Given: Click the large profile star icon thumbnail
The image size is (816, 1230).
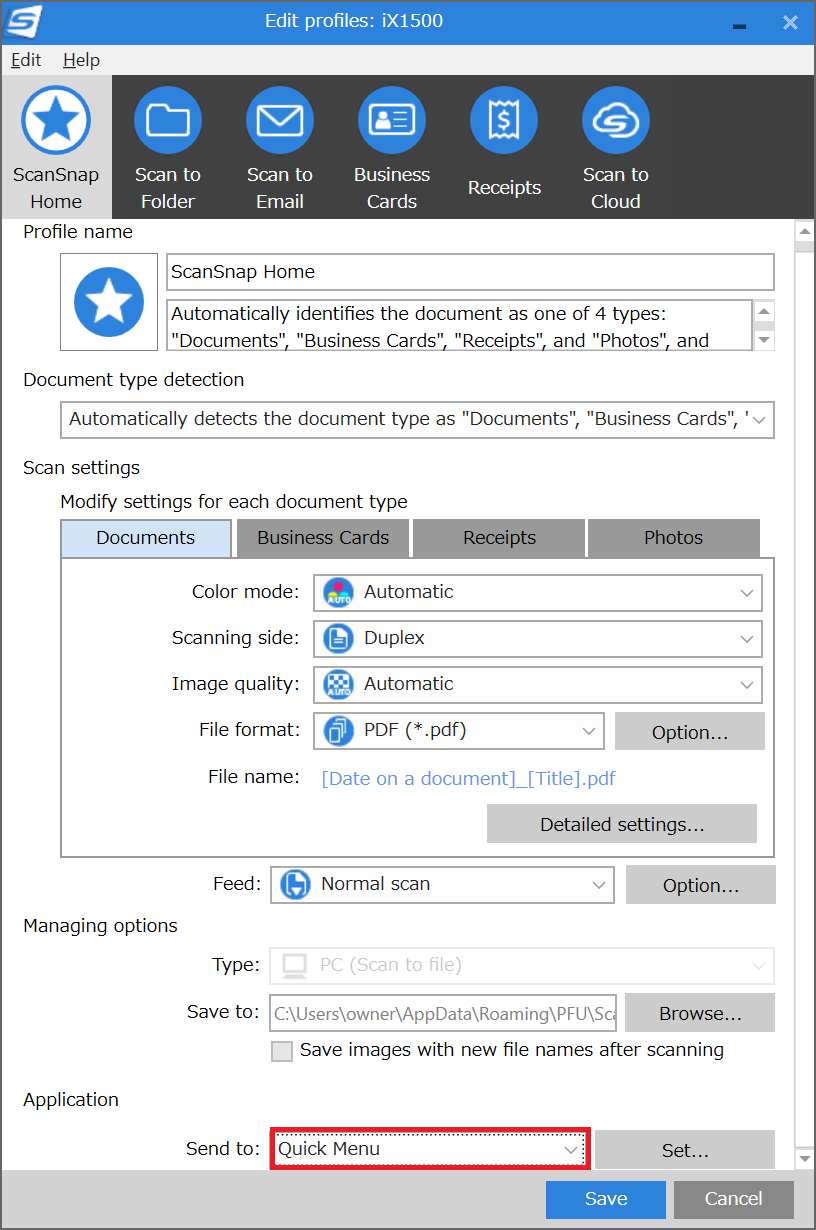Looking at the screenshot, I should [109, 302].
